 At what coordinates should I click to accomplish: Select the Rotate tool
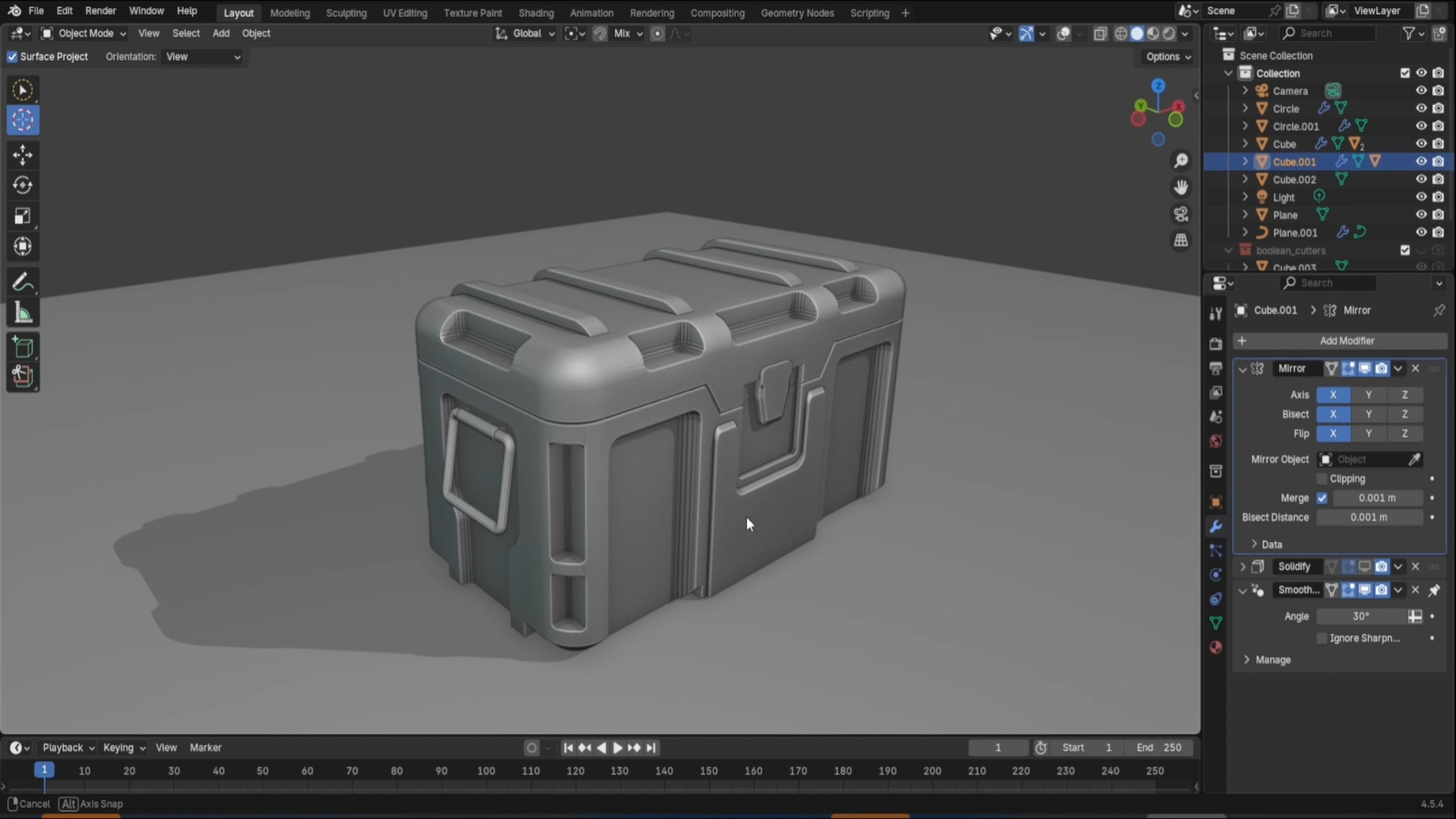[23, 186]
